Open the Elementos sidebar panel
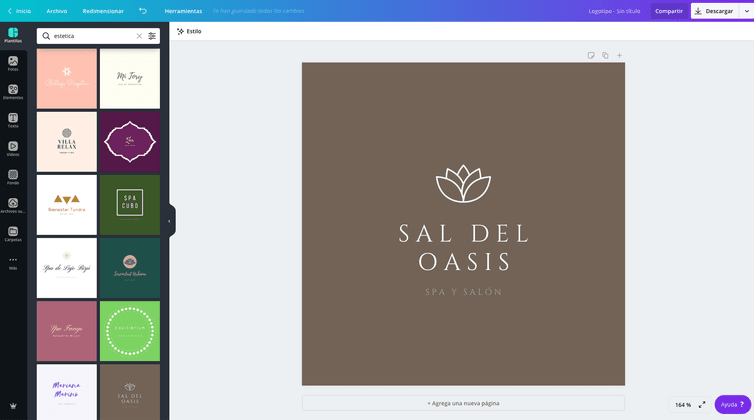Screen dimensions: 754x420 click(13, 91)
